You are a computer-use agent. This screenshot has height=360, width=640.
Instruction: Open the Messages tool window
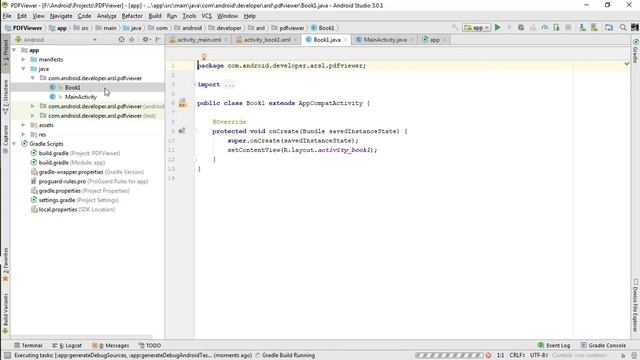(x=110, y=345)
